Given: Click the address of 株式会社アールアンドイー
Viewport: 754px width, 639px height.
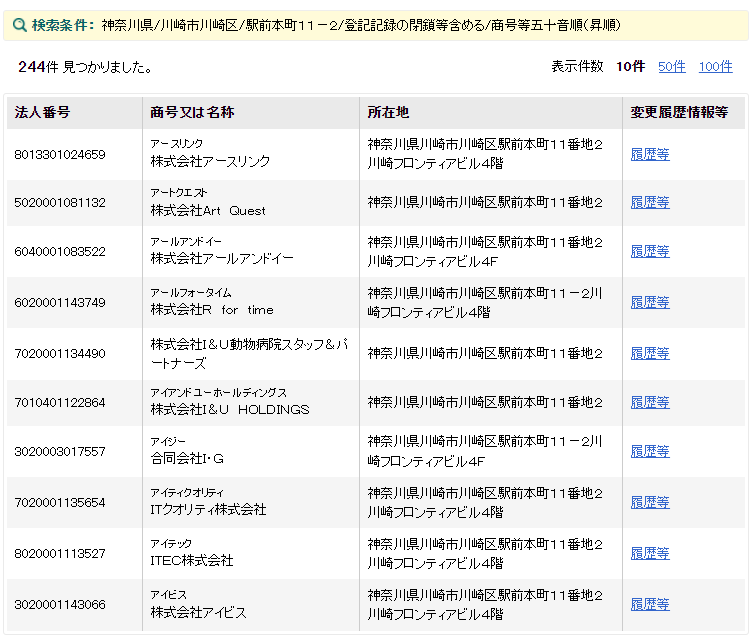Looking at the screenshot, I should point(485,251).
